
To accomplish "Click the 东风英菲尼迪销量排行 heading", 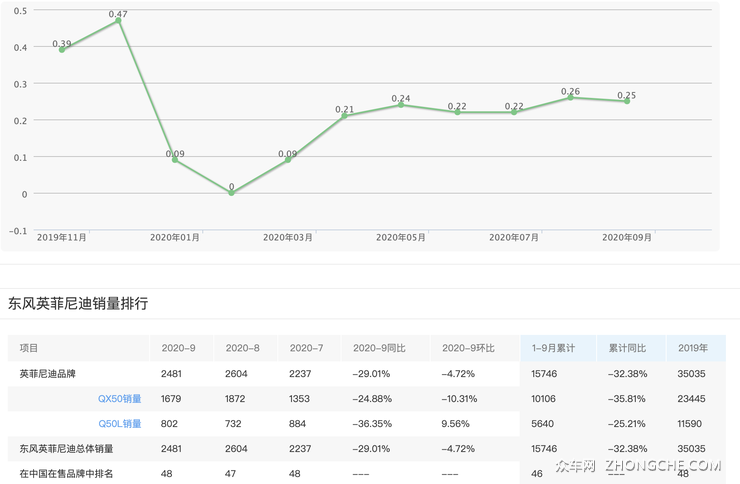I will tap(78, 303).
